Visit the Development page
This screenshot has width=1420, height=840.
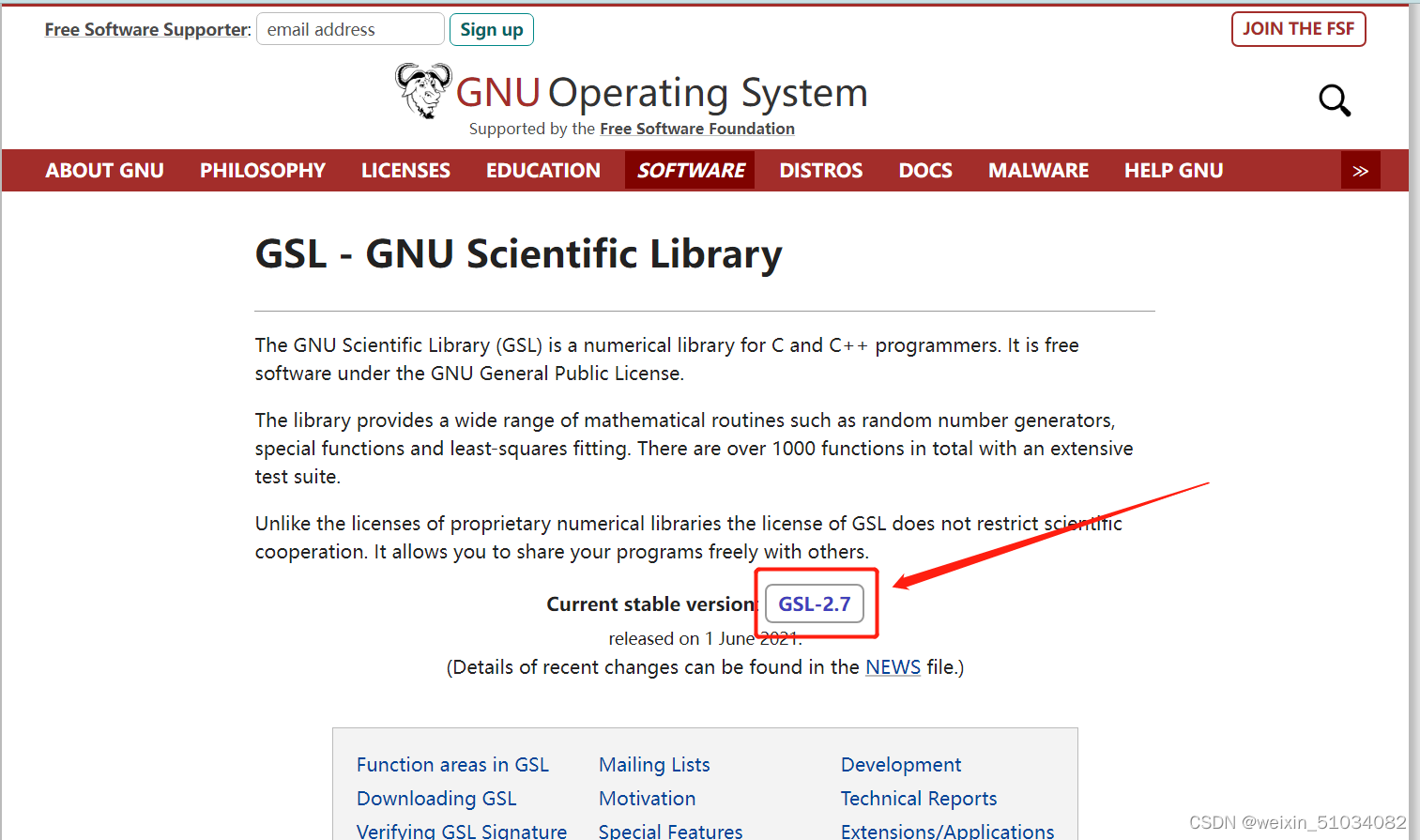(900, 765)
